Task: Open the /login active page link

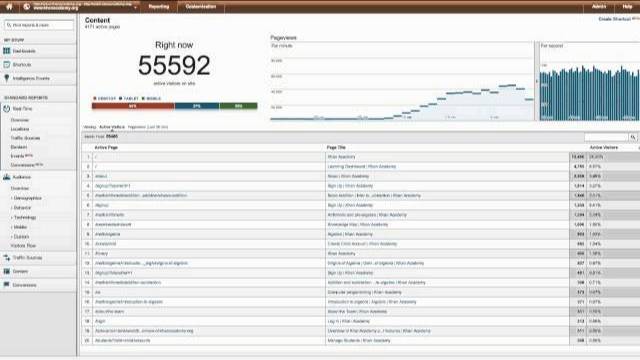Action: coord(100,321)
